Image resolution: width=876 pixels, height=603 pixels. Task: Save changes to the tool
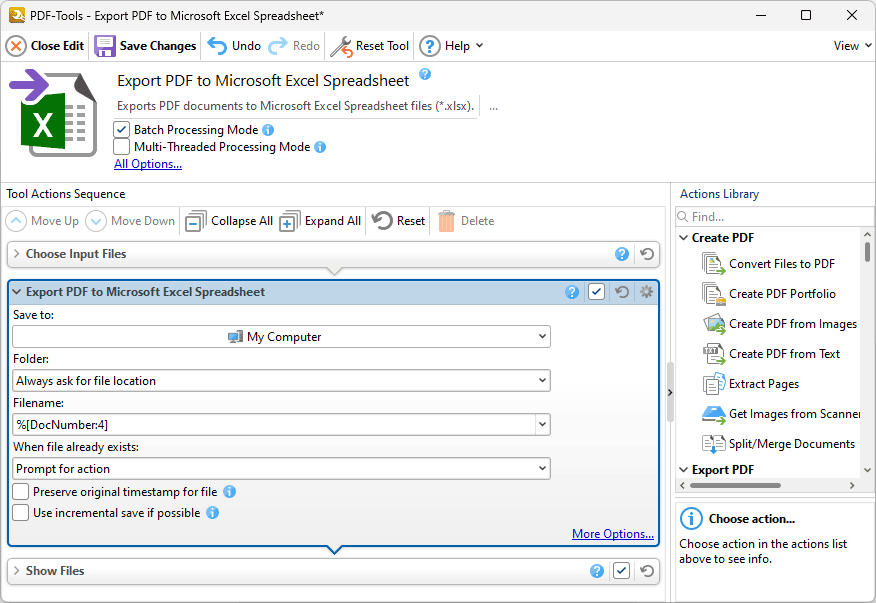point(145,46)
